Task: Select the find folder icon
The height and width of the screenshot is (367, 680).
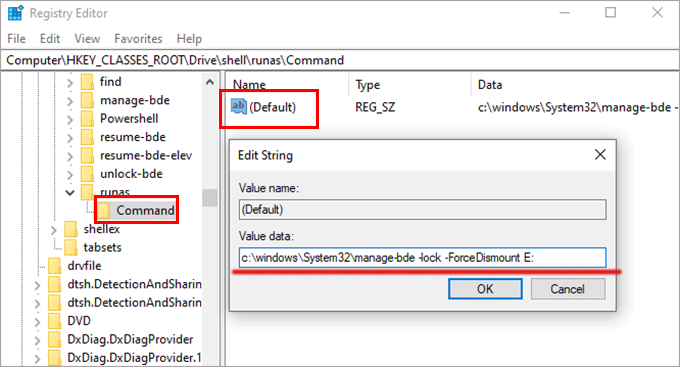Action: (x=87, y=82)
